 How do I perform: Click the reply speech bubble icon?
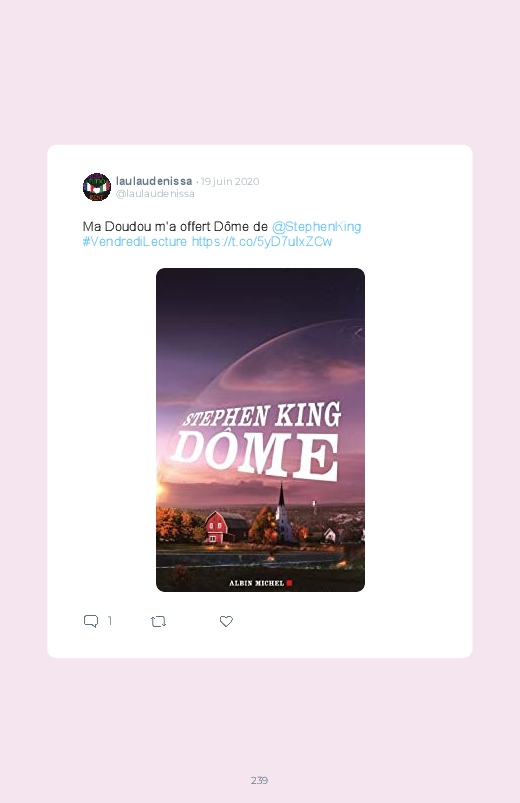(91, 621)
